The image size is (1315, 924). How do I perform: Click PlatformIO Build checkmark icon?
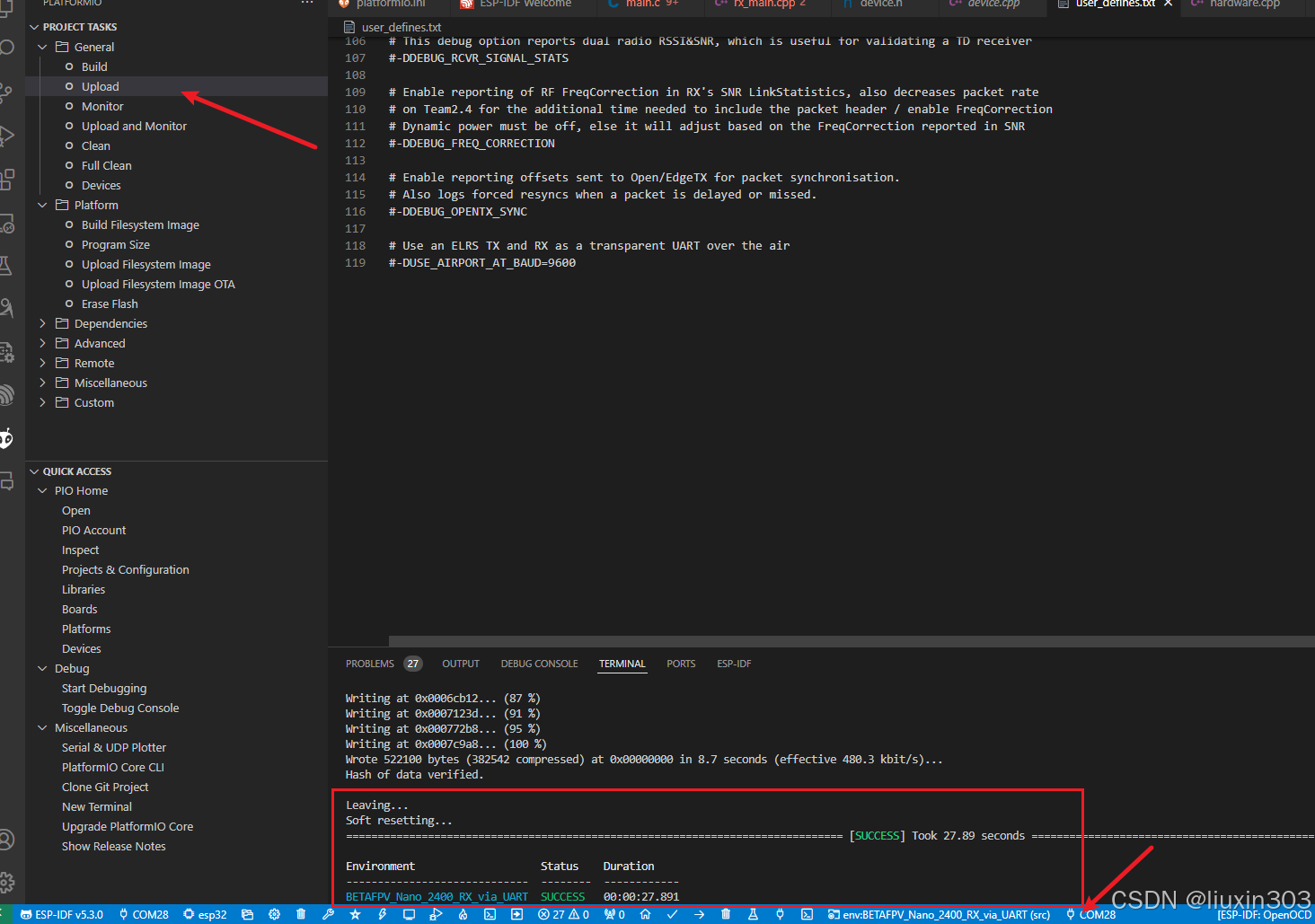pos(672,914)
